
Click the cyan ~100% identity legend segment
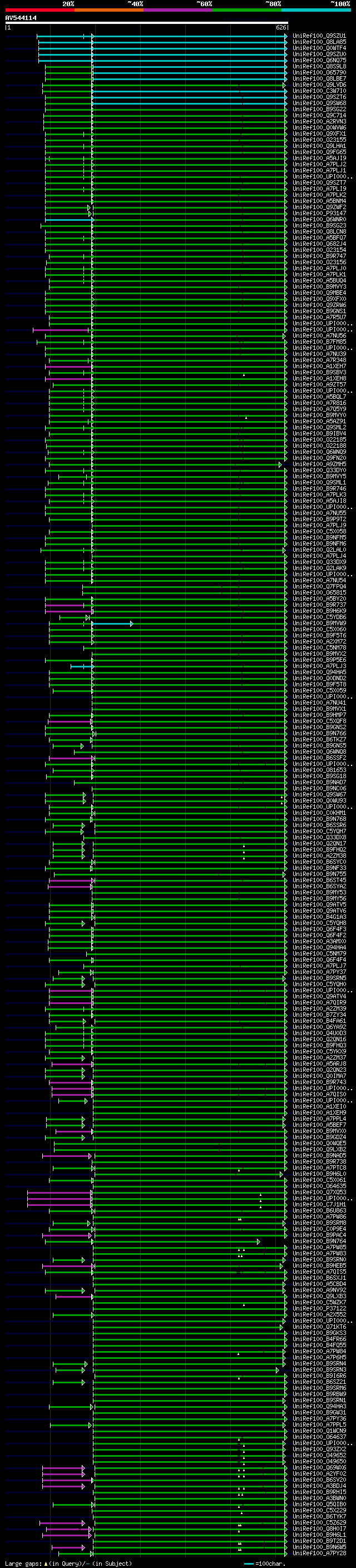point(316,10)
